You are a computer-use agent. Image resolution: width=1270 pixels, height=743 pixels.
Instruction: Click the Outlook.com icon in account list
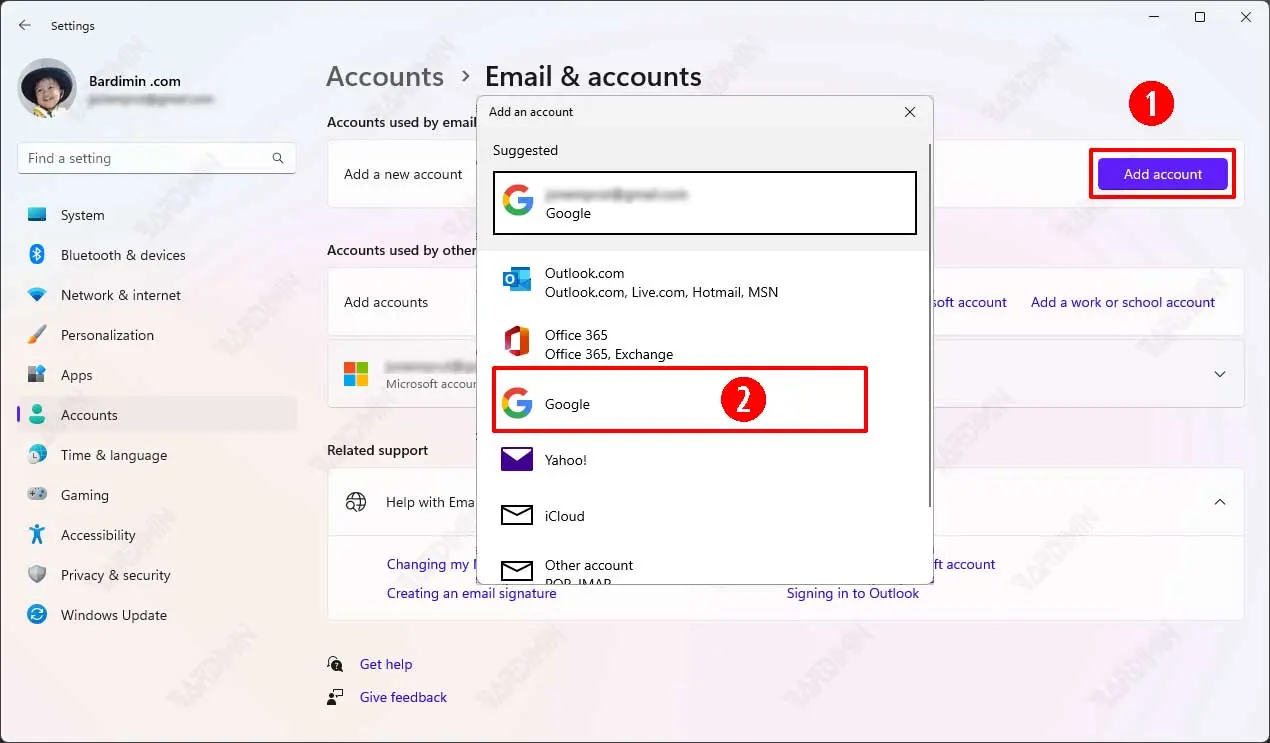tap(517, 281)
